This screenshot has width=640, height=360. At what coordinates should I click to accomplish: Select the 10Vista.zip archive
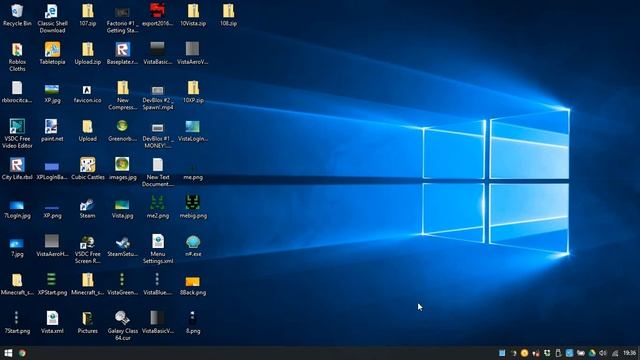coord(193,15)
